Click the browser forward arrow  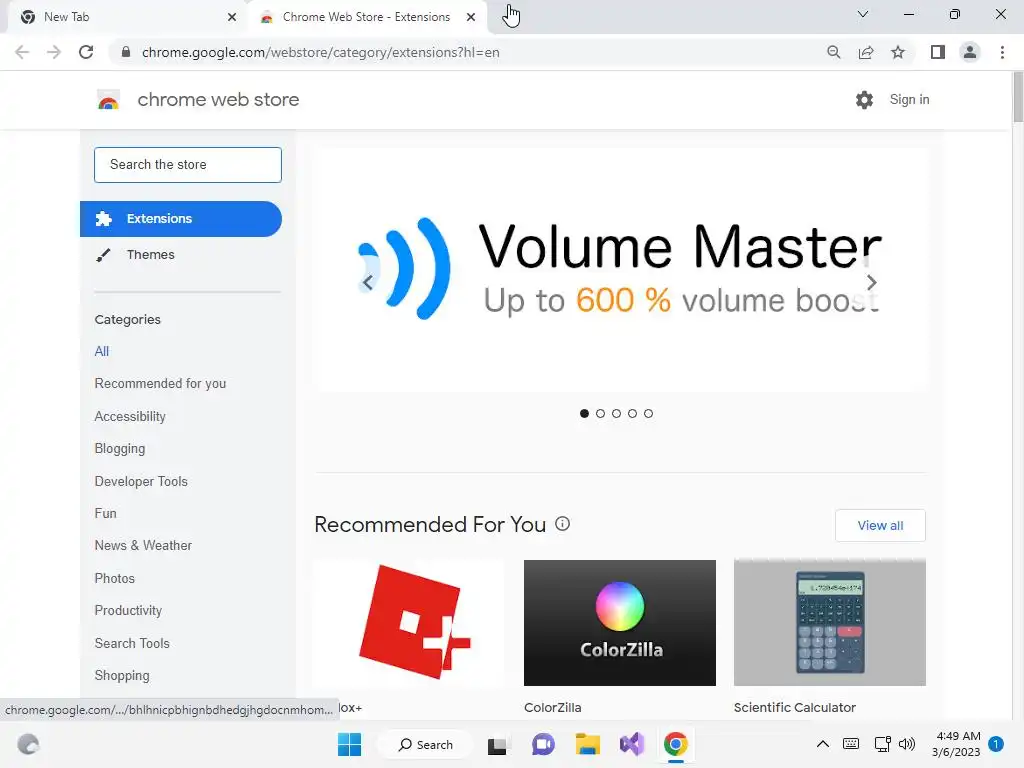coord(54,52)
